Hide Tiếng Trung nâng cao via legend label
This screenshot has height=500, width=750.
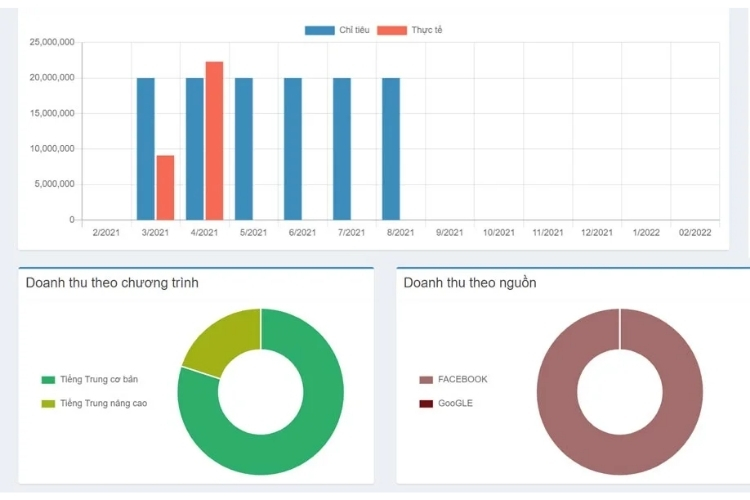point(103,403)
